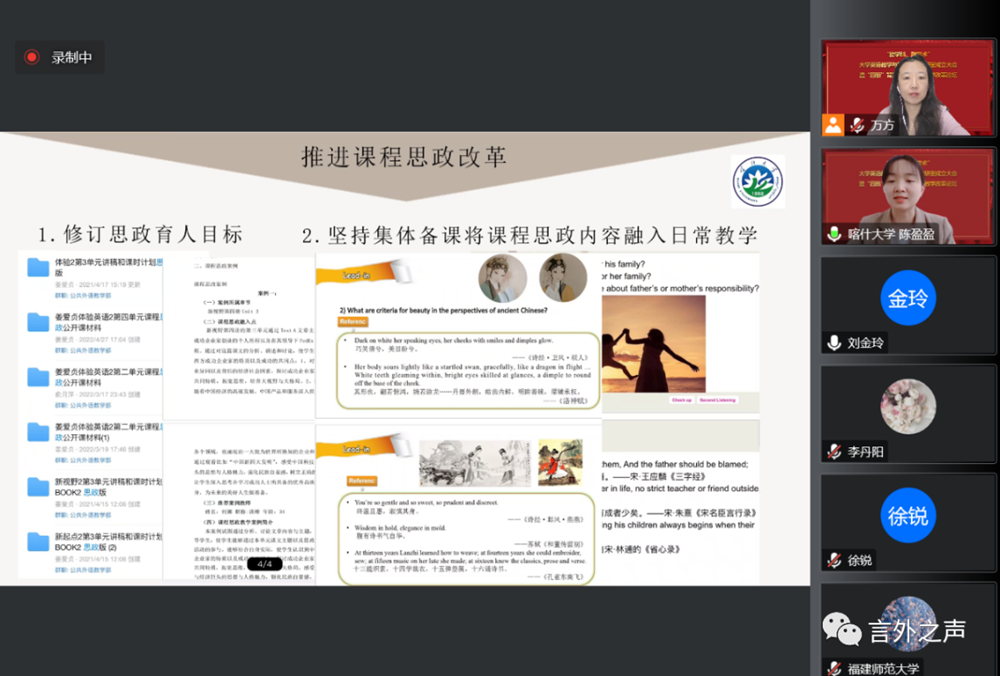Image resolution: width=1000 pixels, height=676 pixels.
Task: Open the first folder 体验2第3单元讲稿和课时计划
Action: [x=39, y=267]
